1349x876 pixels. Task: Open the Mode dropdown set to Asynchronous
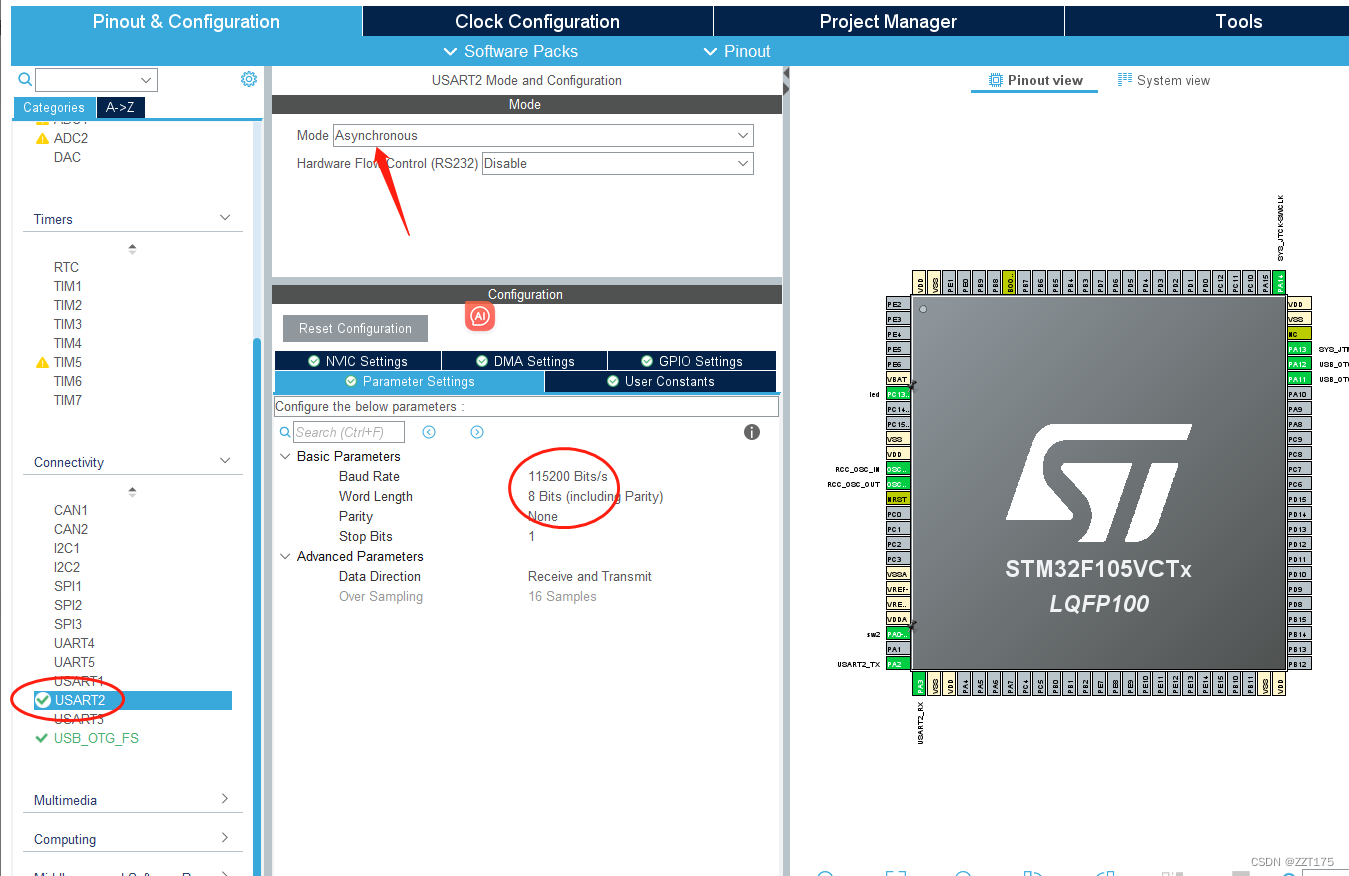click(x=542, y=135)
